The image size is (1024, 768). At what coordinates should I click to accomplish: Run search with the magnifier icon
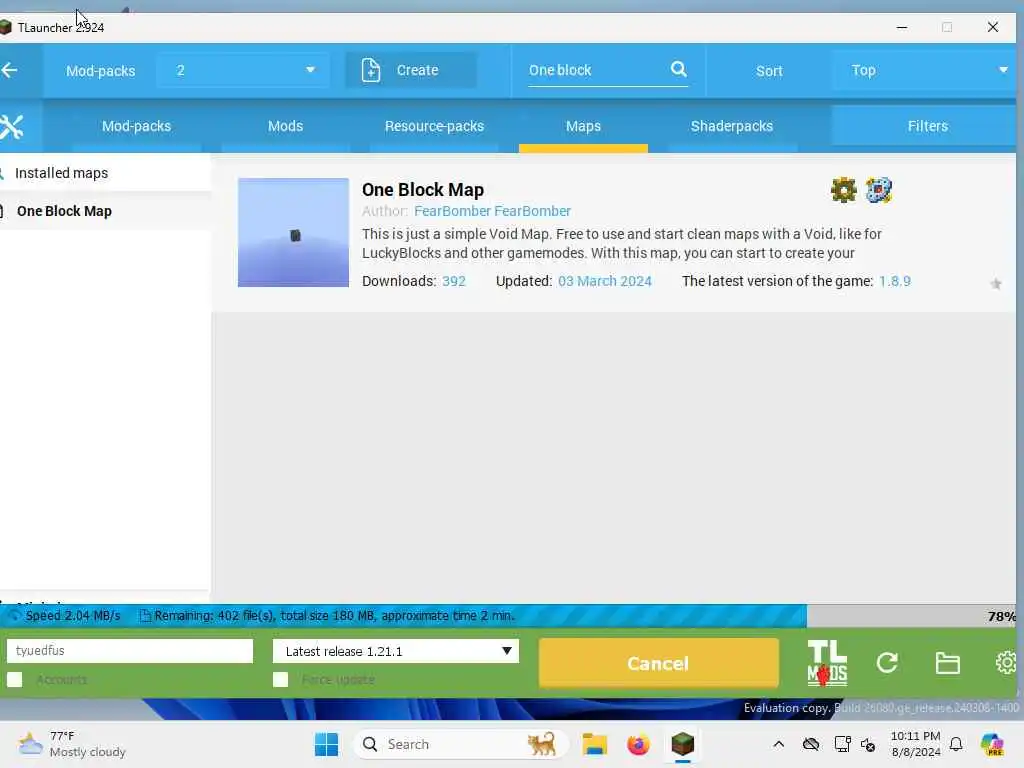(679, 69)
